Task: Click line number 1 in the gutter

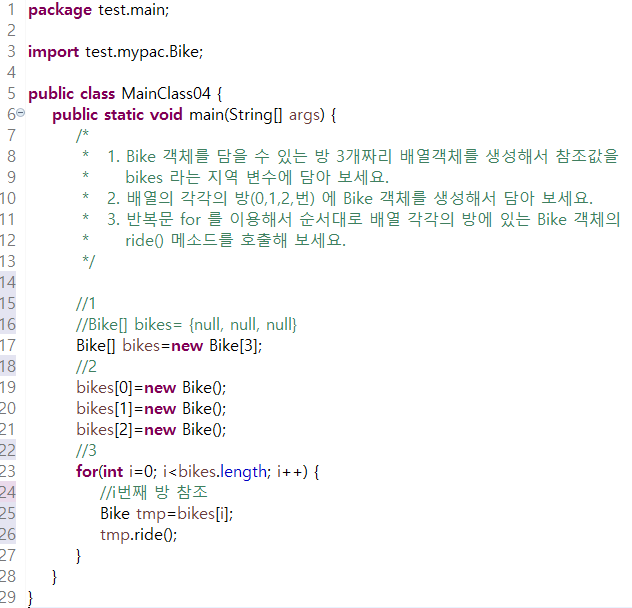Action: pyautogui.click(x=11, y=9)
